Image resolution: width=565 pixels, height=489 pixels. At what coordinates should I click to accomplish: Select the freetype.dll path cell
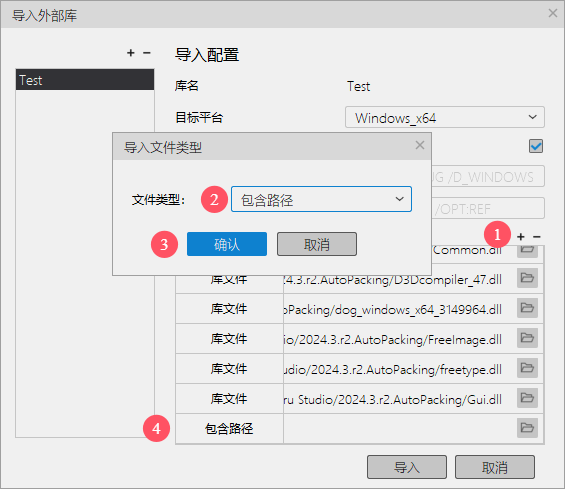tap(400, 369)
